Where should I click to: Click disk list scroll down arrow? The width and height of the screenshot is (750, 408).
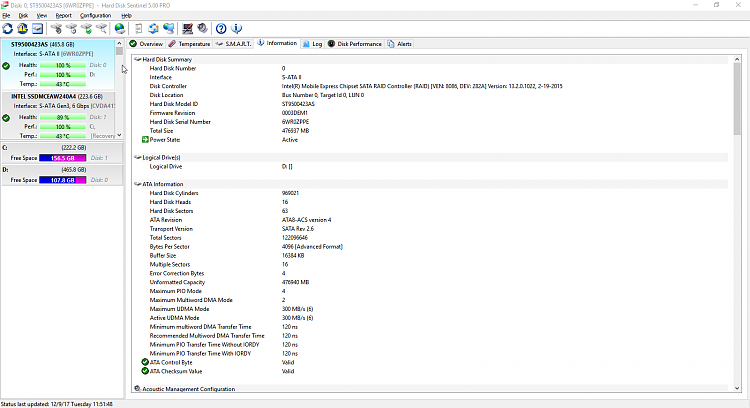119,135
